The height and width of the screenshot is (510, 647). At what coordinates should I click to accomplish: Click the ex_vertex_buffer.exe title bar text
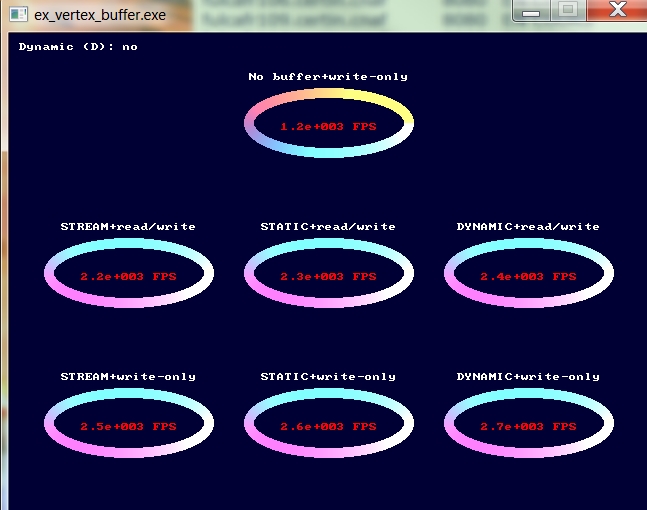(100, 16)
